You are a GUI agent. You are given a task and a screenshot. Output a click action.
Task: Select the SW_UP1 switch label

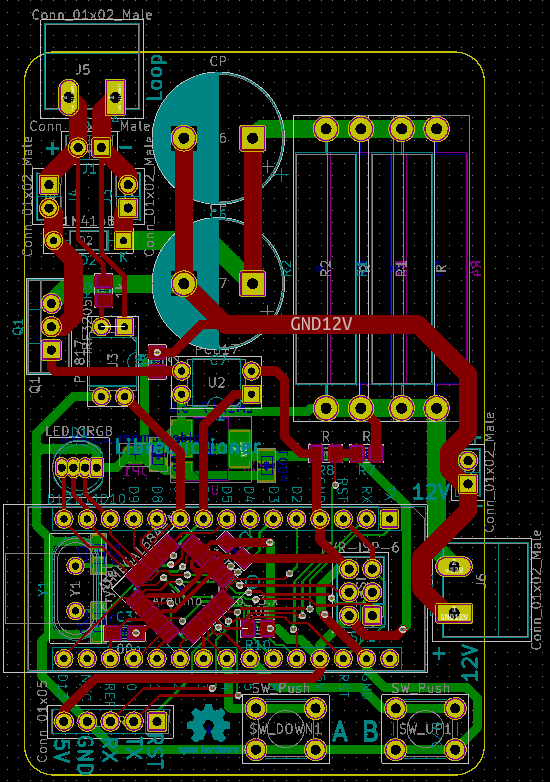pyautogui.click(x=425, y=730)
